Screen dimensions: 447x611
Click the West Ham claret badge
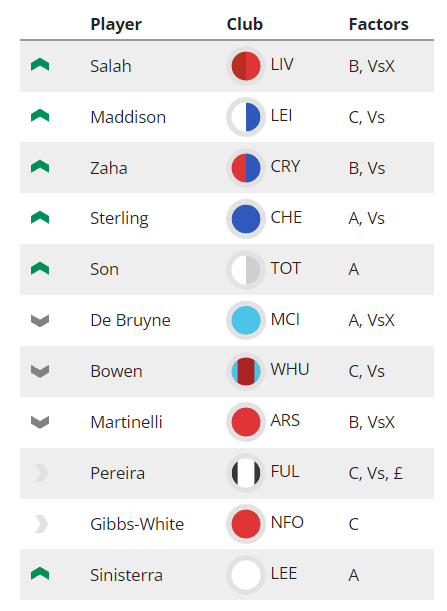[x=246, y=371]
